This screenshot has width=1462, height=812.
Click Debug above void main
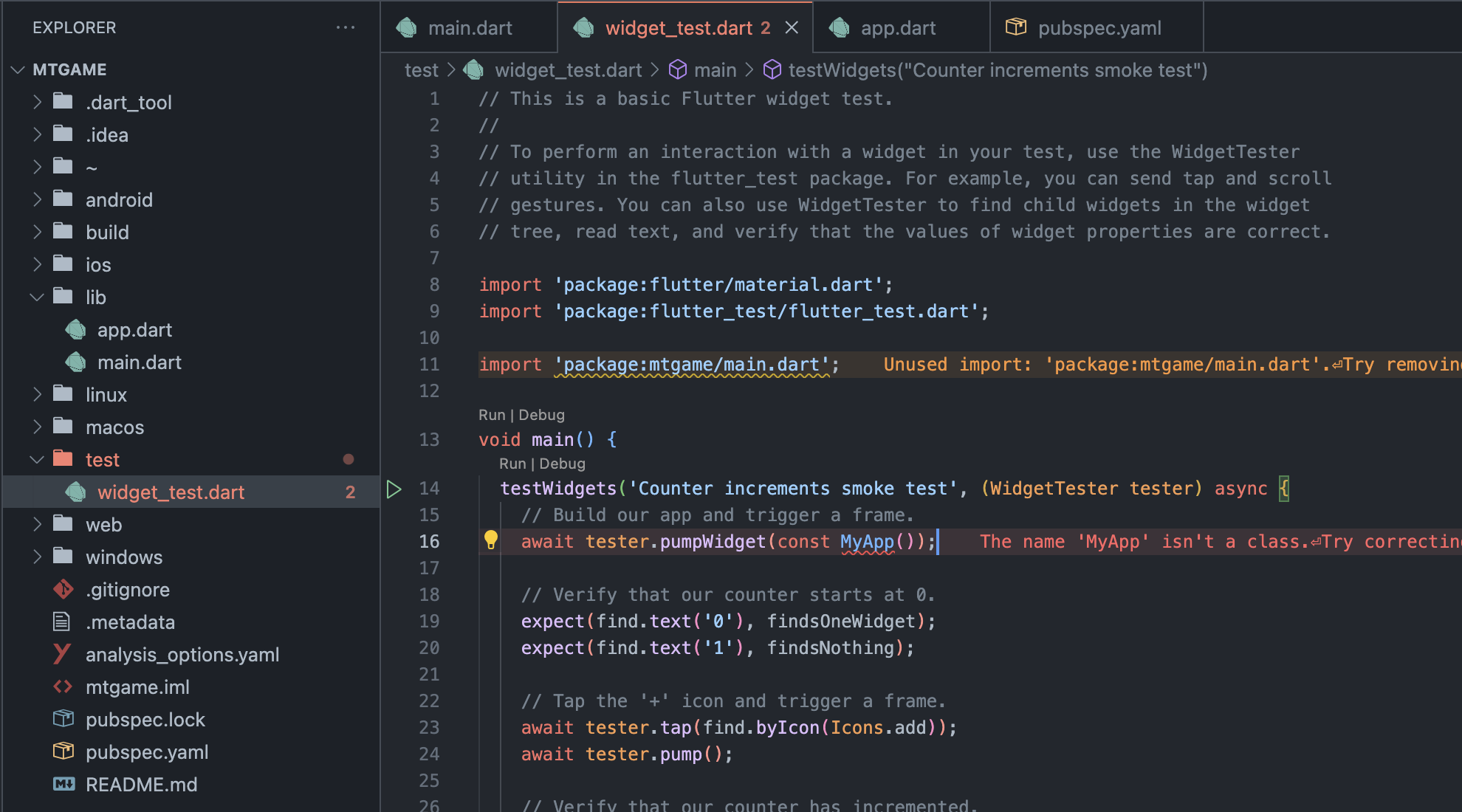pyautogui.click(x=541, y=415)
